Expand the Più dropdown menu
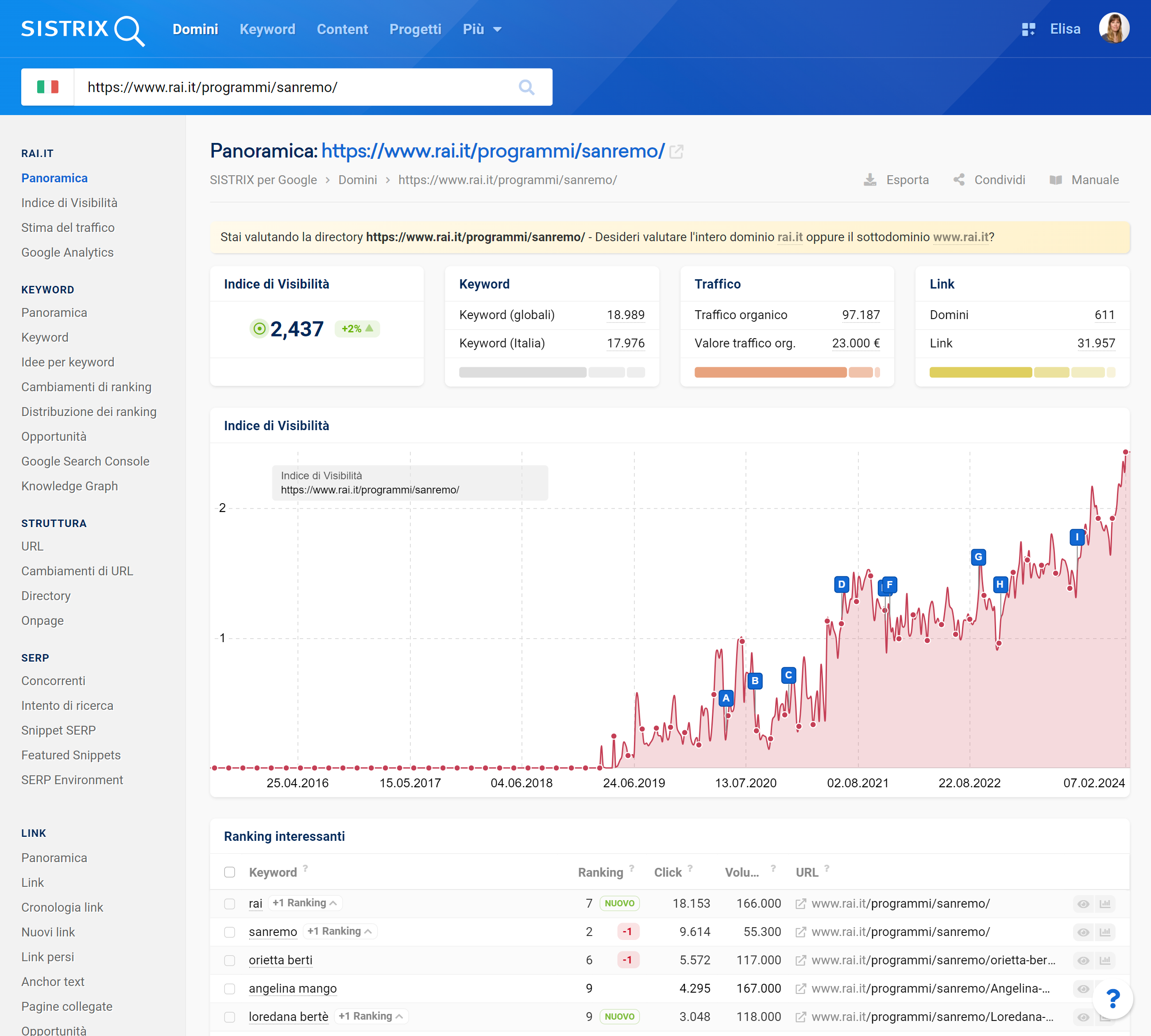The image size is (1151, 1036). click(x=482, y=29)
